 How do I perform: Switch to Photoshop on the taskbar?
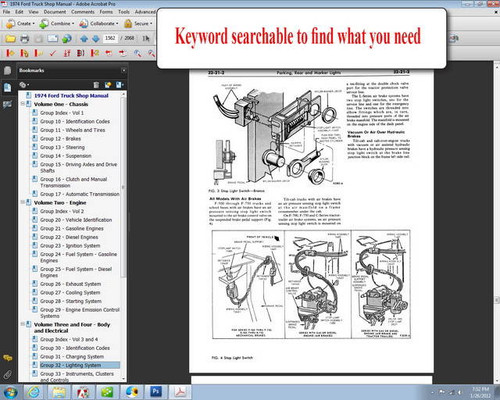pyautogui.click(x=155, y=392)
